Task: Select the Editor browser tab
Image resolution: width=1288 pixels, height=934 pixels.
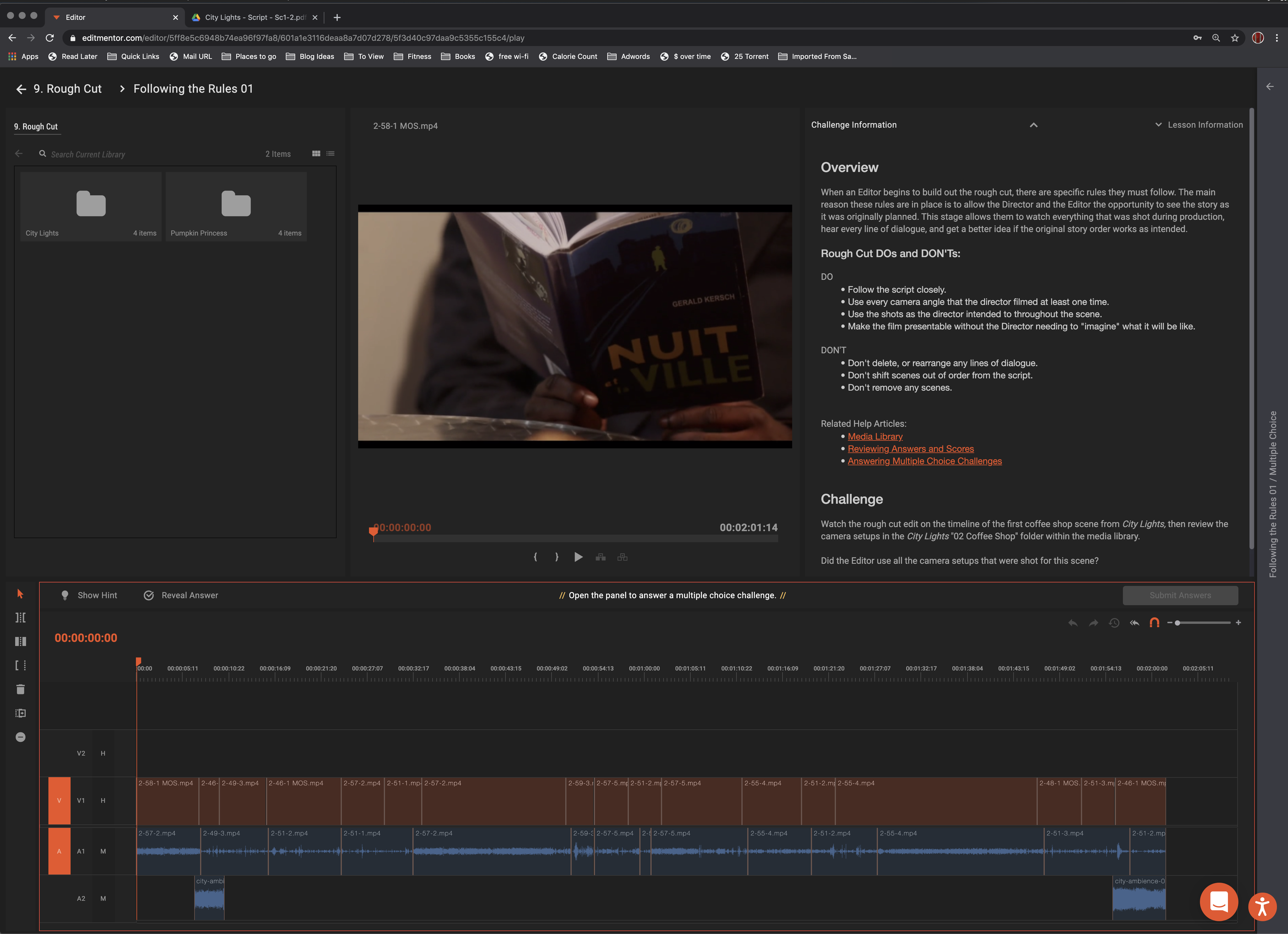Action: coord(113,17)
